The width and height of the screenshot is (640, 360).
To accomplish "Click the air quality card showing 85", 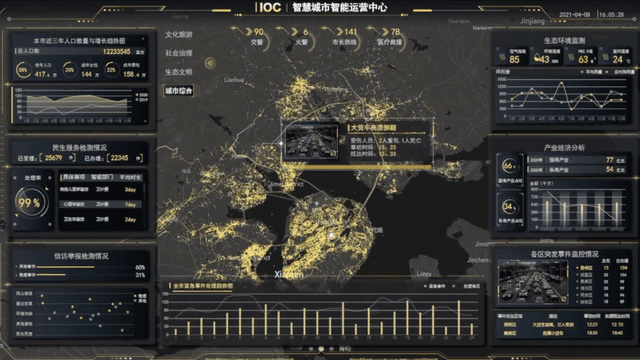I will (x=512, y=56).
